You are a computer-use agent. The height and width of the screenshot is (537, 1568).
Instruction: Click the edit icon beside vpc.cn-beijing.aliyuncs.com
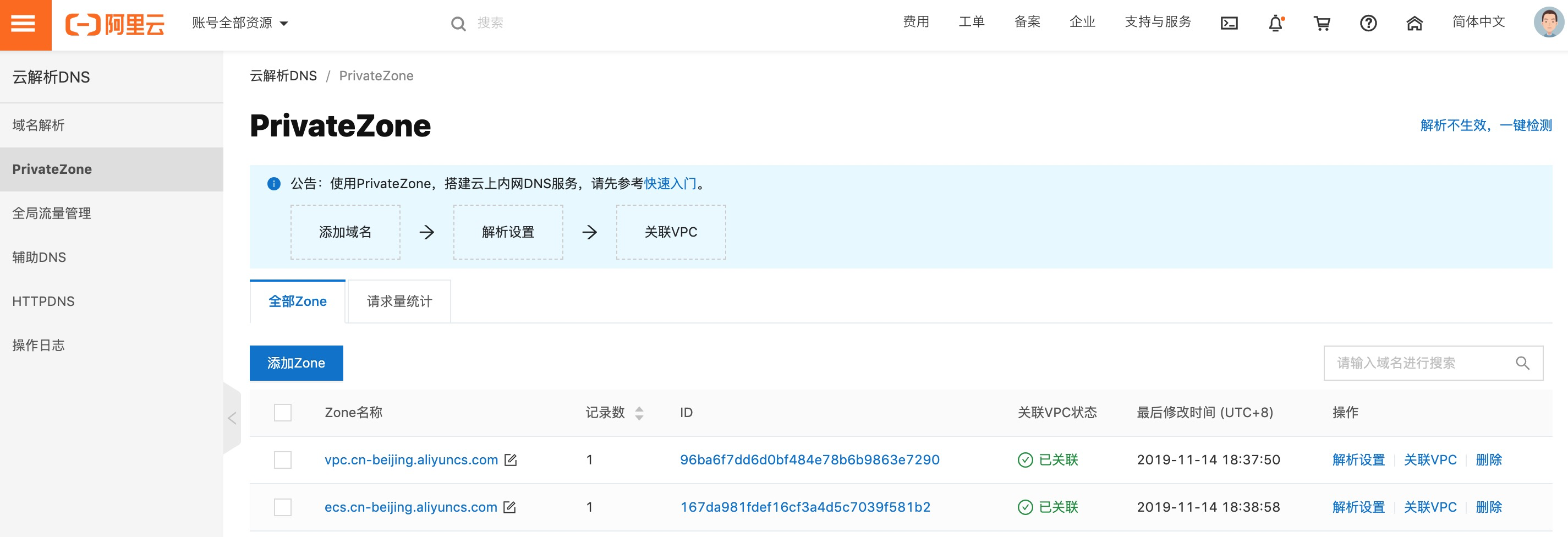pos(511,461)
